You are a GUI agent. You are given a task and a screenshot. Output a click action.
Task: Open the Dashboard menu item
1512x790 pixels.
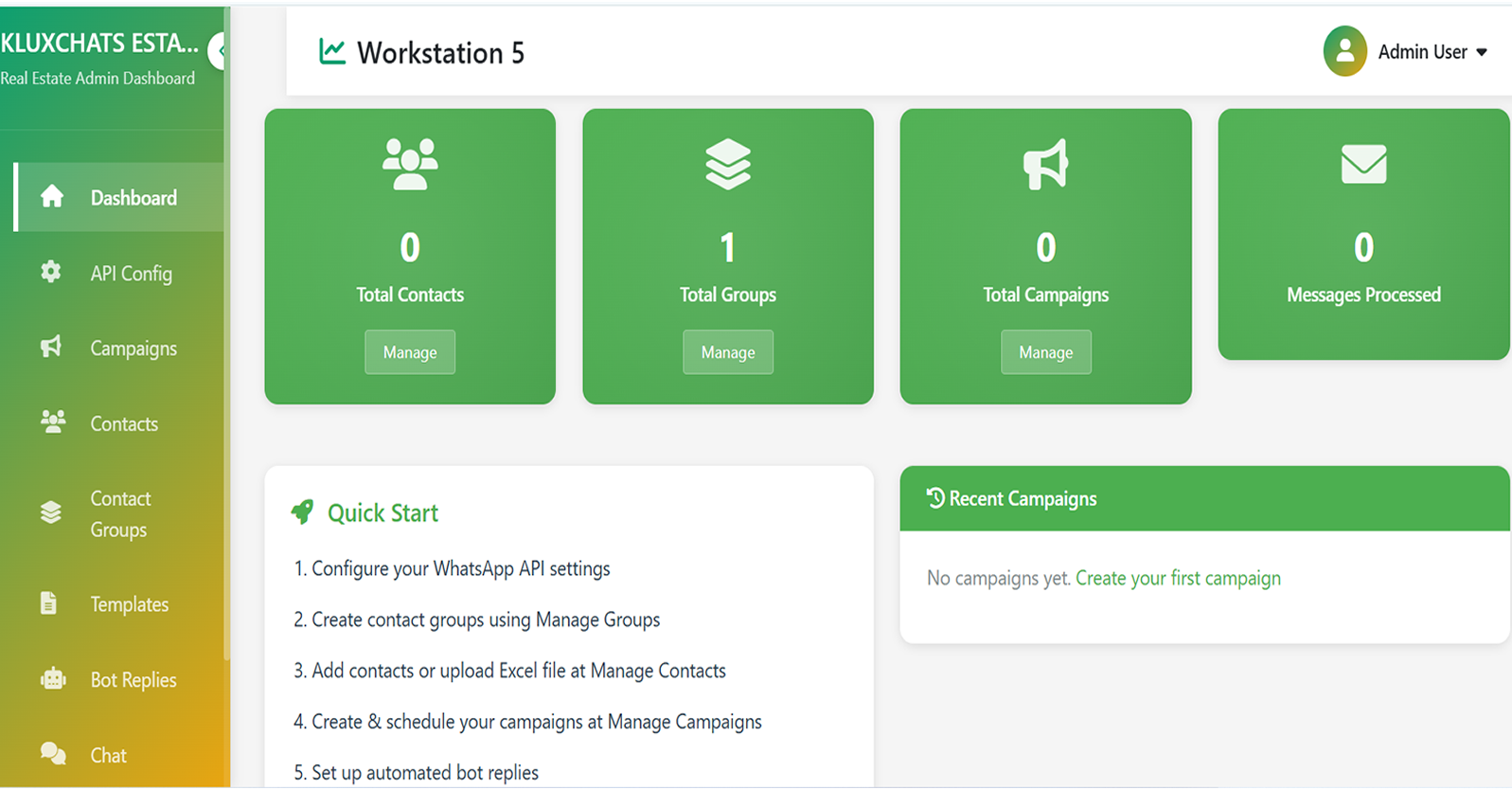point(121,197)
